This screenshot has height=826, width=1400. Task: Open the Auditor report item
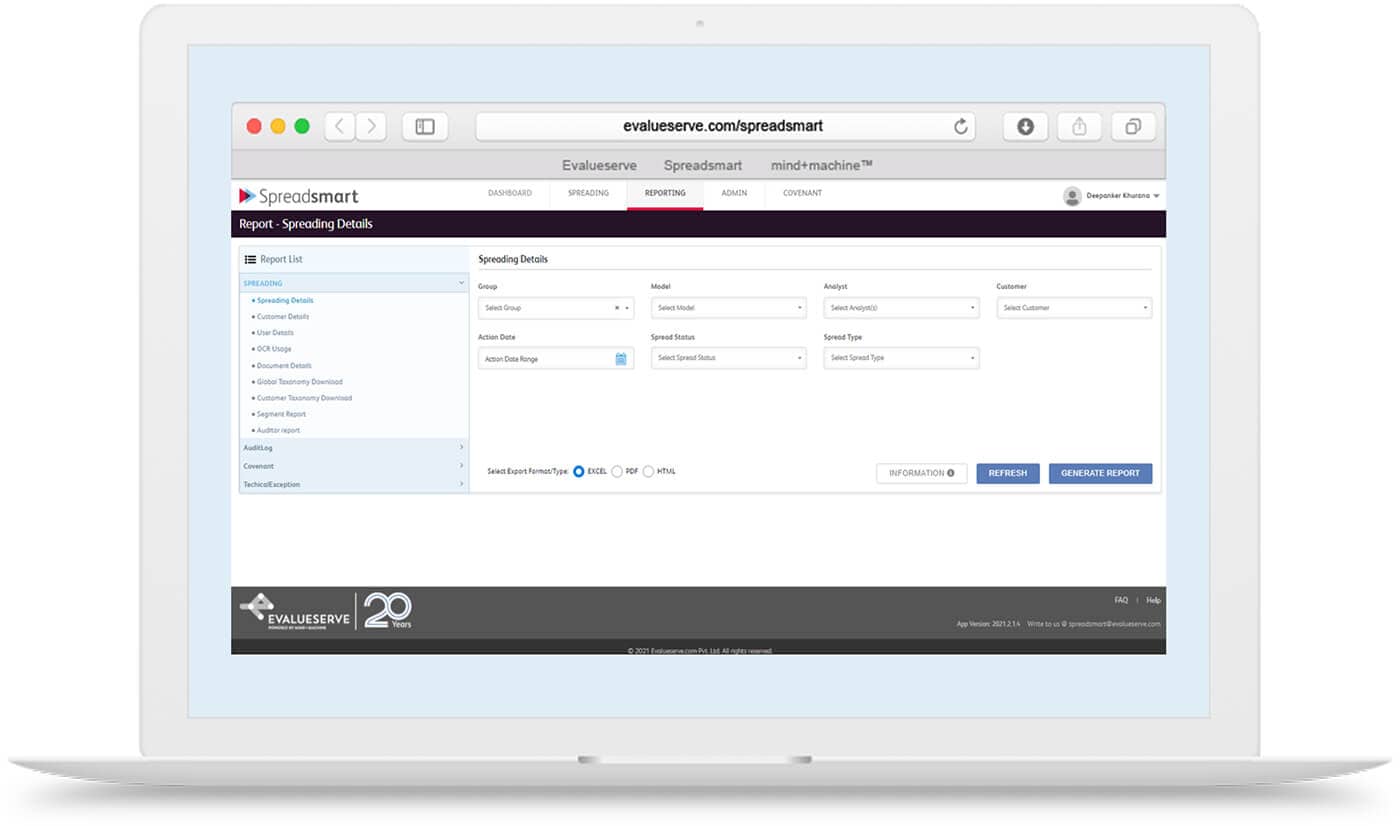(278, 430)
